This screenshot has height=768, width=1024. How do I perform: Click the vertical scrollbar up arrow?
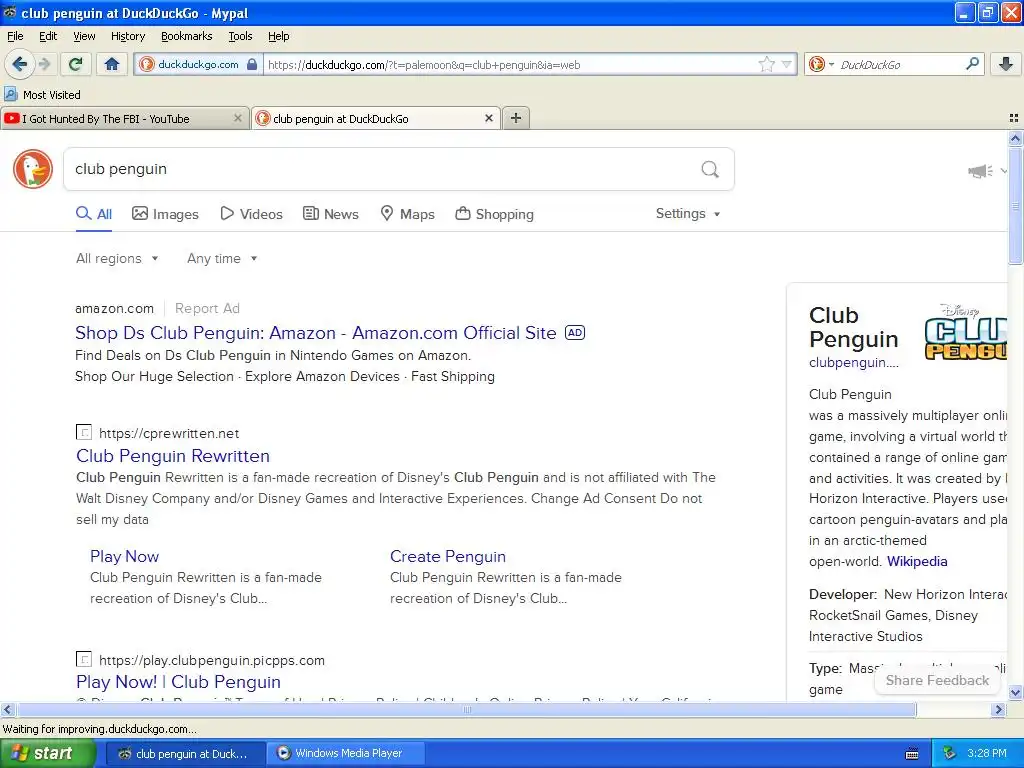[1015, 138]
